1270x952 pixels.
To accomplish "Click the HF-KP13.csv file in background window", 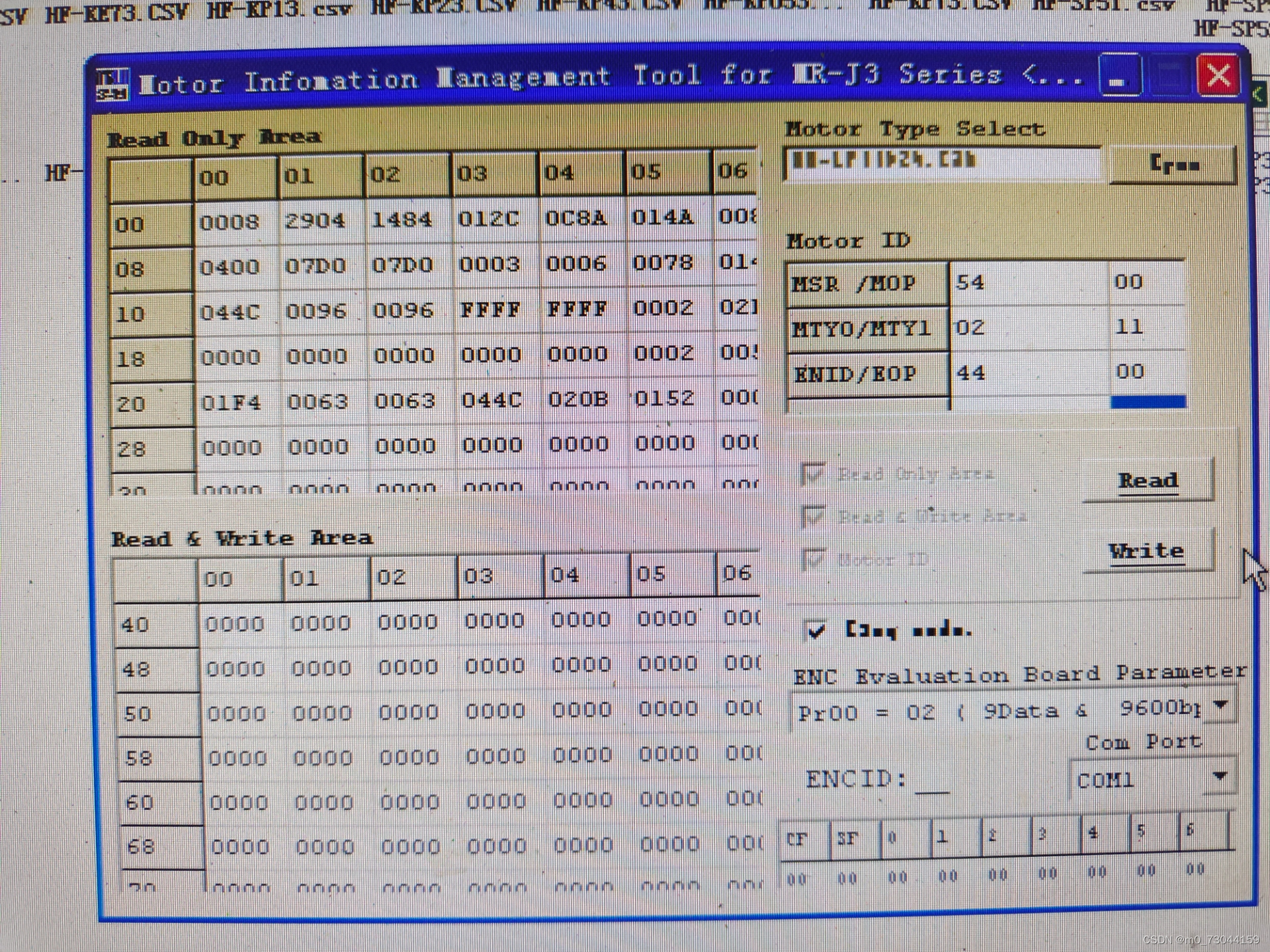I will tap(280, 11).
